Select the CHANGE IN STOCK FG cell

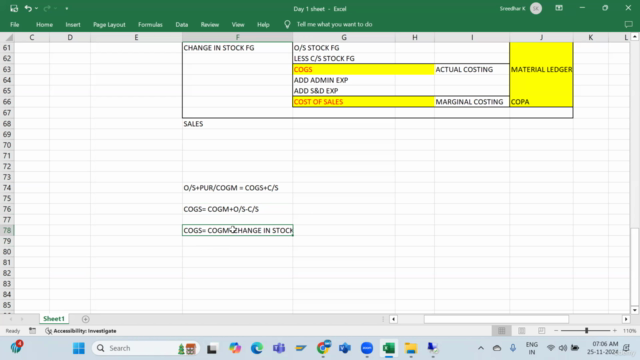click(238, 48)
